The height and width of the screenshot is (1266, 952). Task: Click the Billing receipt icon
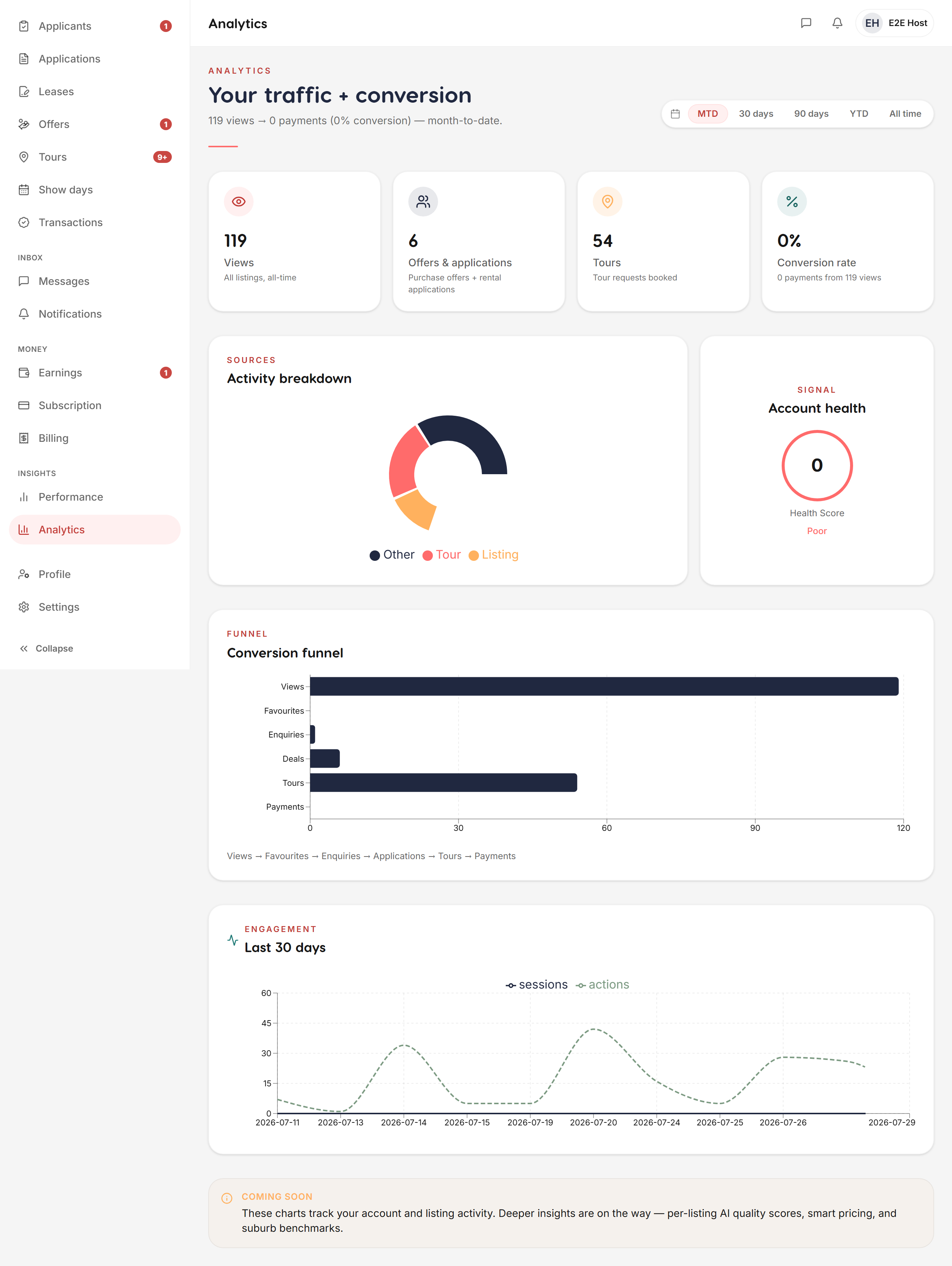point(23,438)
